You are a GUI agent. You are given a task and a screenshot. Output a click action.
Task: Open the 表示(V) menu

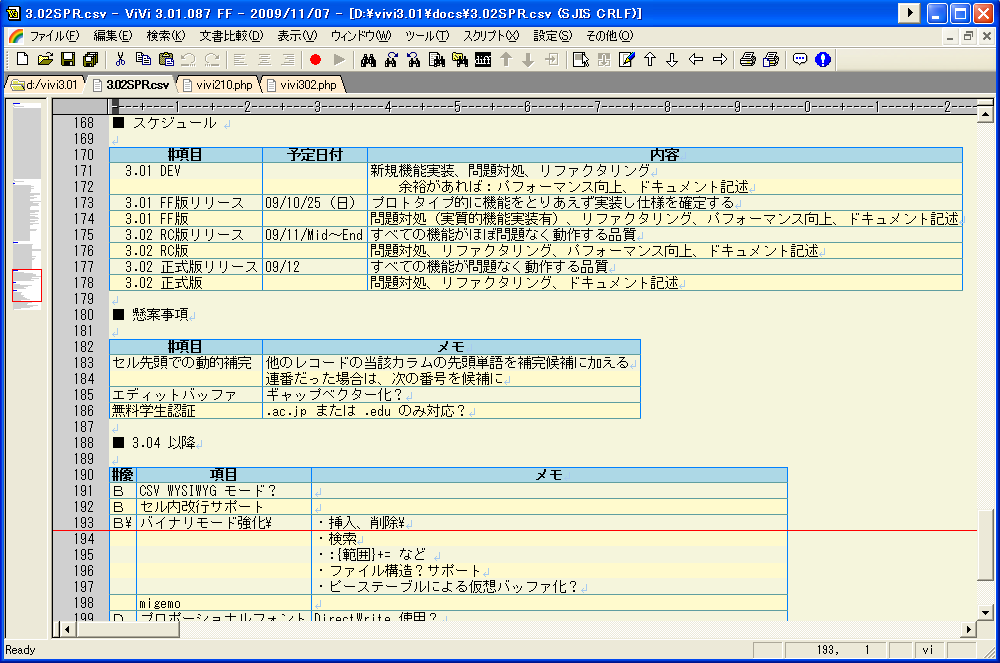point(297,36)
